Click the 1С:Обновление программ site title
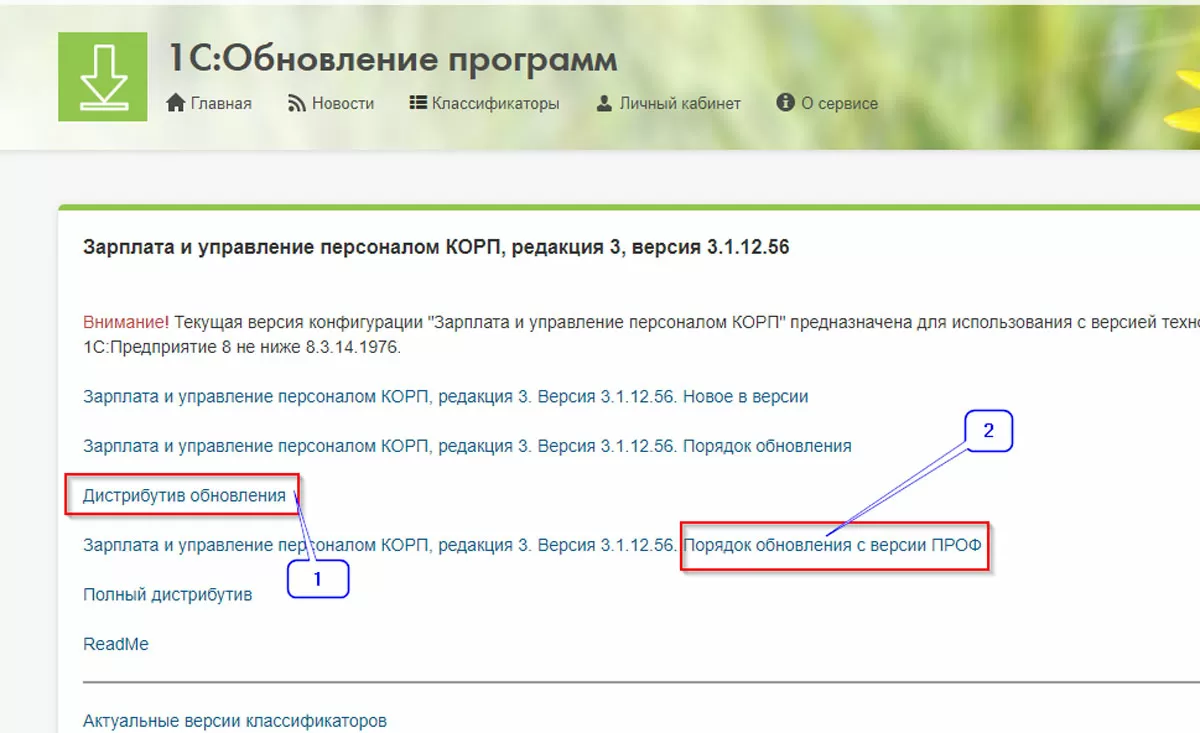1200x733 pixels. coord(392,59)
